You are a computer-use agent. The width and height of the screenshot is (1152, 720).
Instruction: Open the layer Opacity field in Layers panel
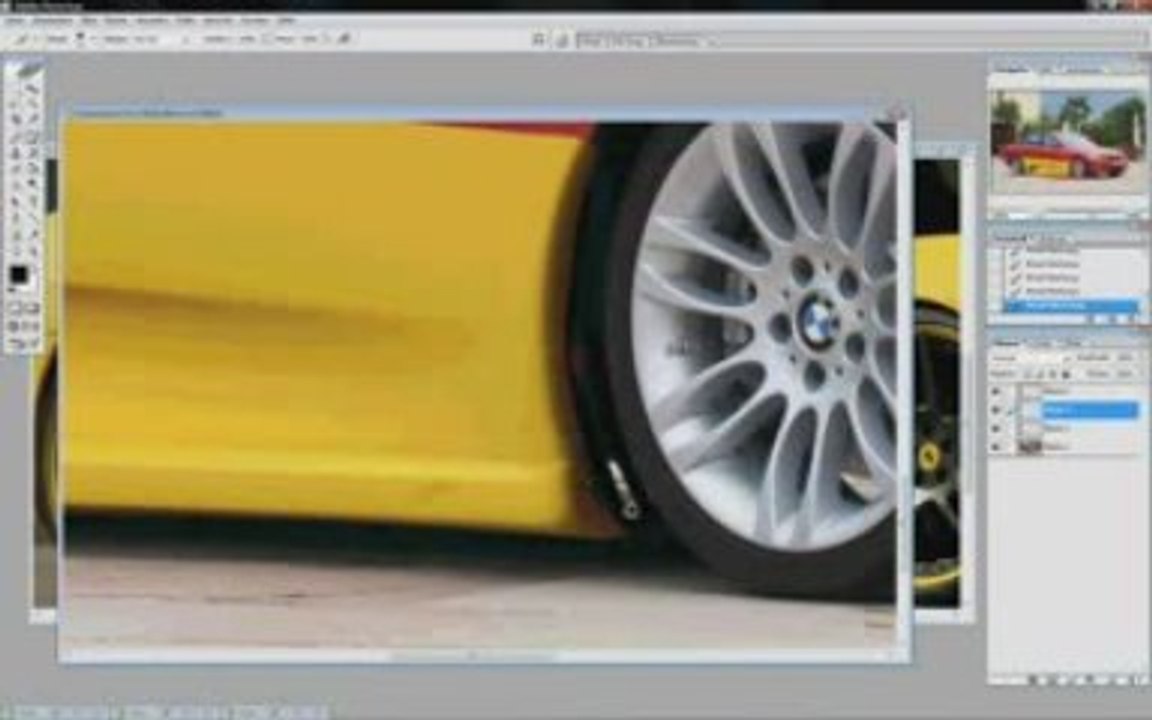coord(1125,358)
